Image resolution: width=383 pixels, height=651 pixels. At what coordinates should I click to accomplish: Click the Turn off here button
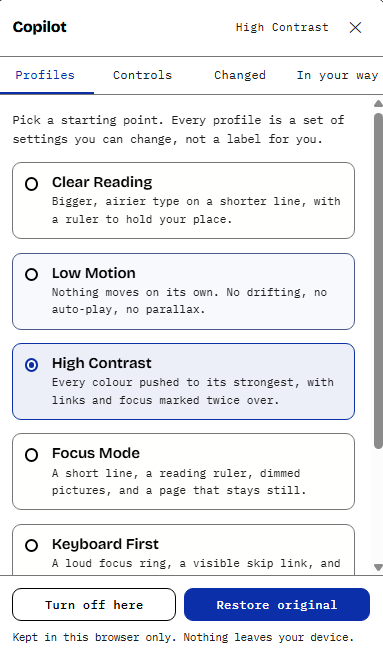coord(94,604)
